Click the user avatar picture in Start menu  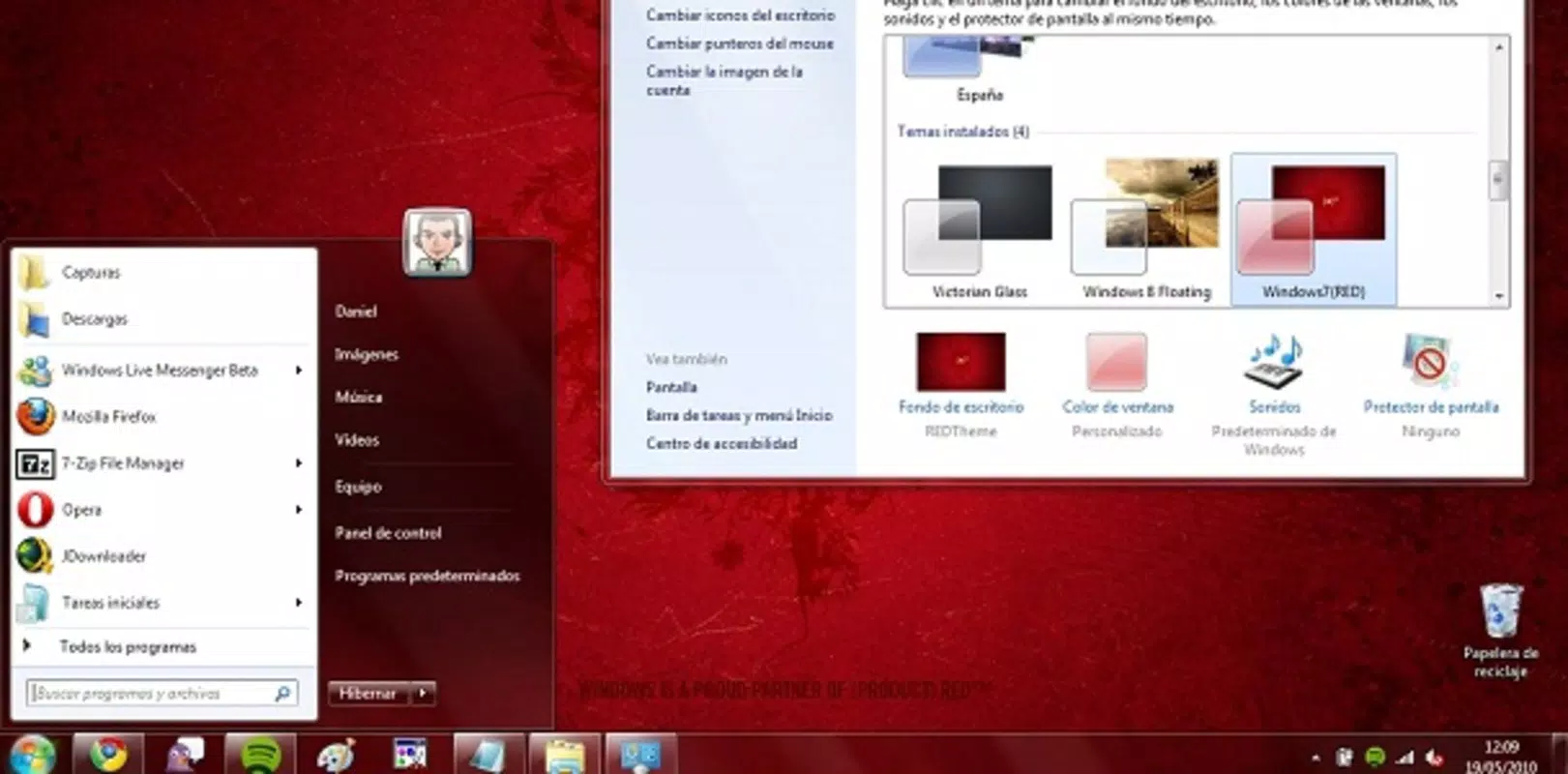pyautogui.click(x=437, y=243)
